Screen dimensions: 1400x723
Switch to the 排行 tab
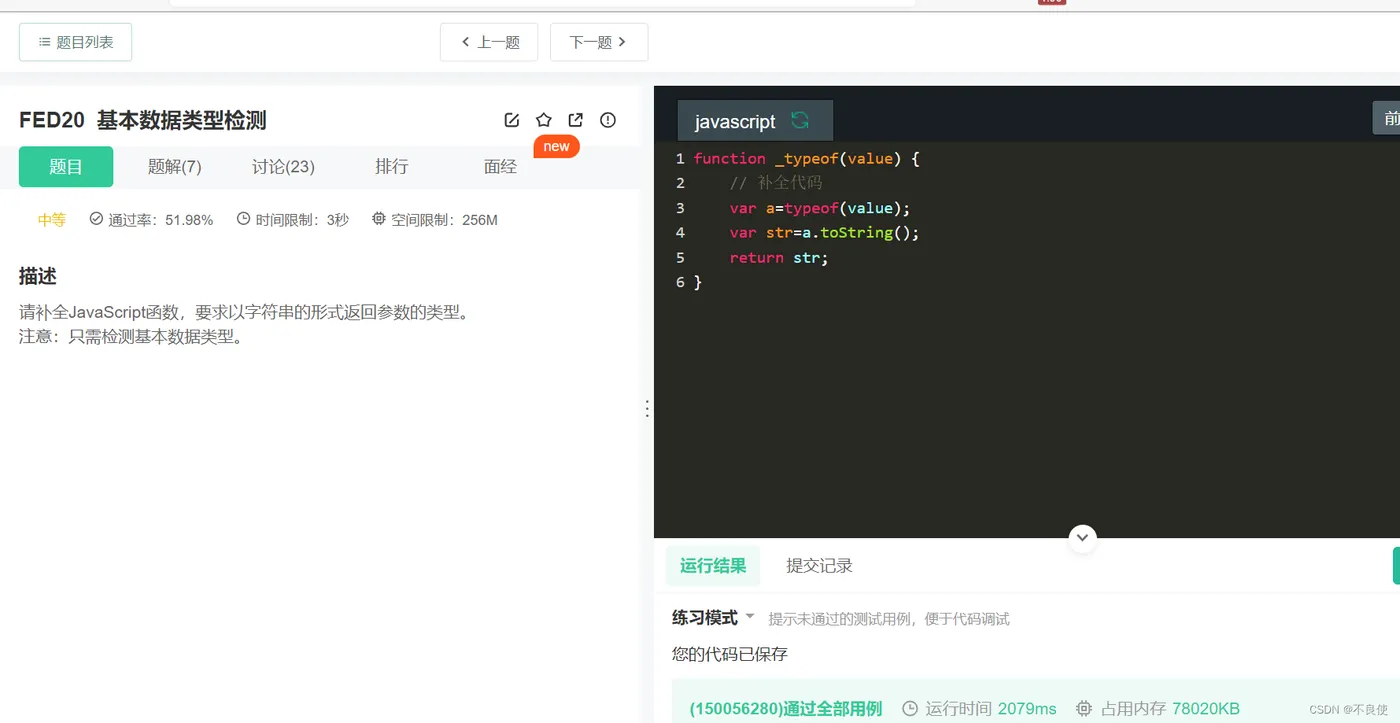click(392, 167)
